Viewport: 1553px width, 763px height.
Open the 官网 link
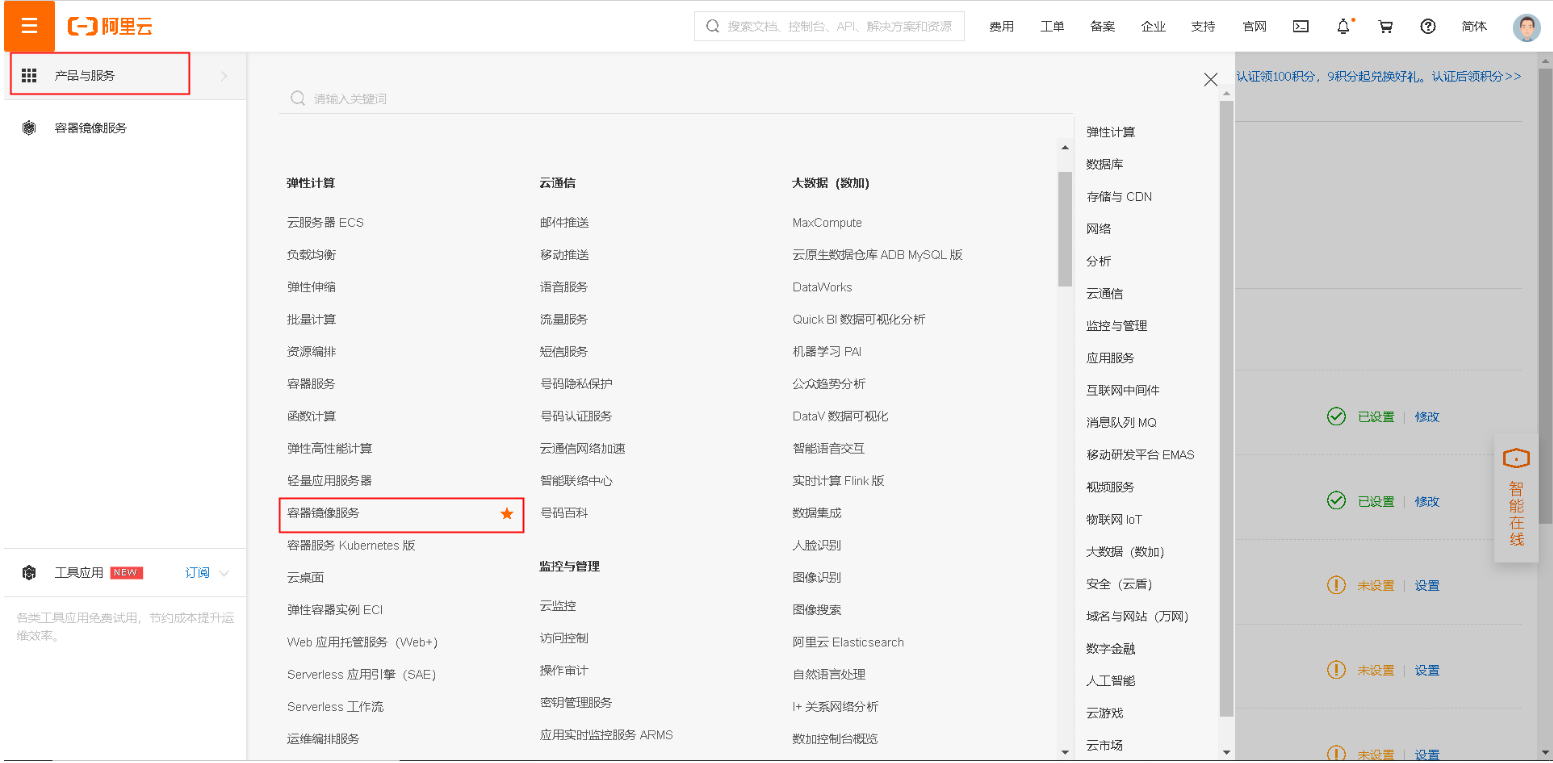[x=1254, y=27]
